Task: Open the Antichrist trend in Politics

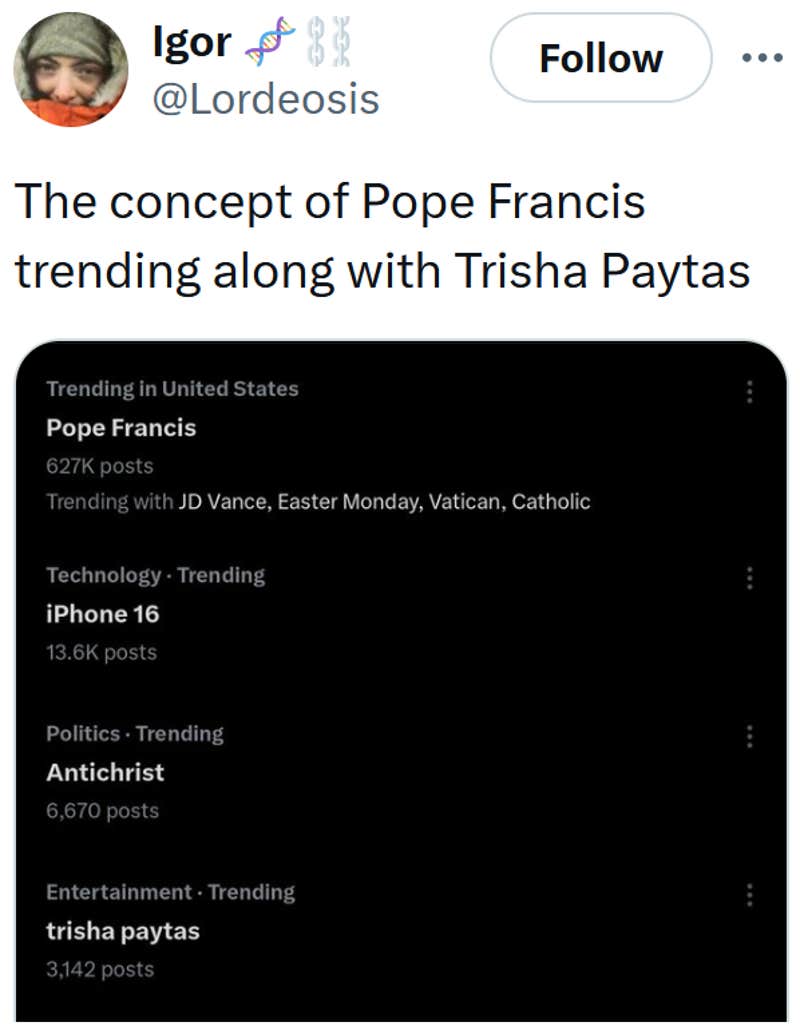Action: (105, 772)
